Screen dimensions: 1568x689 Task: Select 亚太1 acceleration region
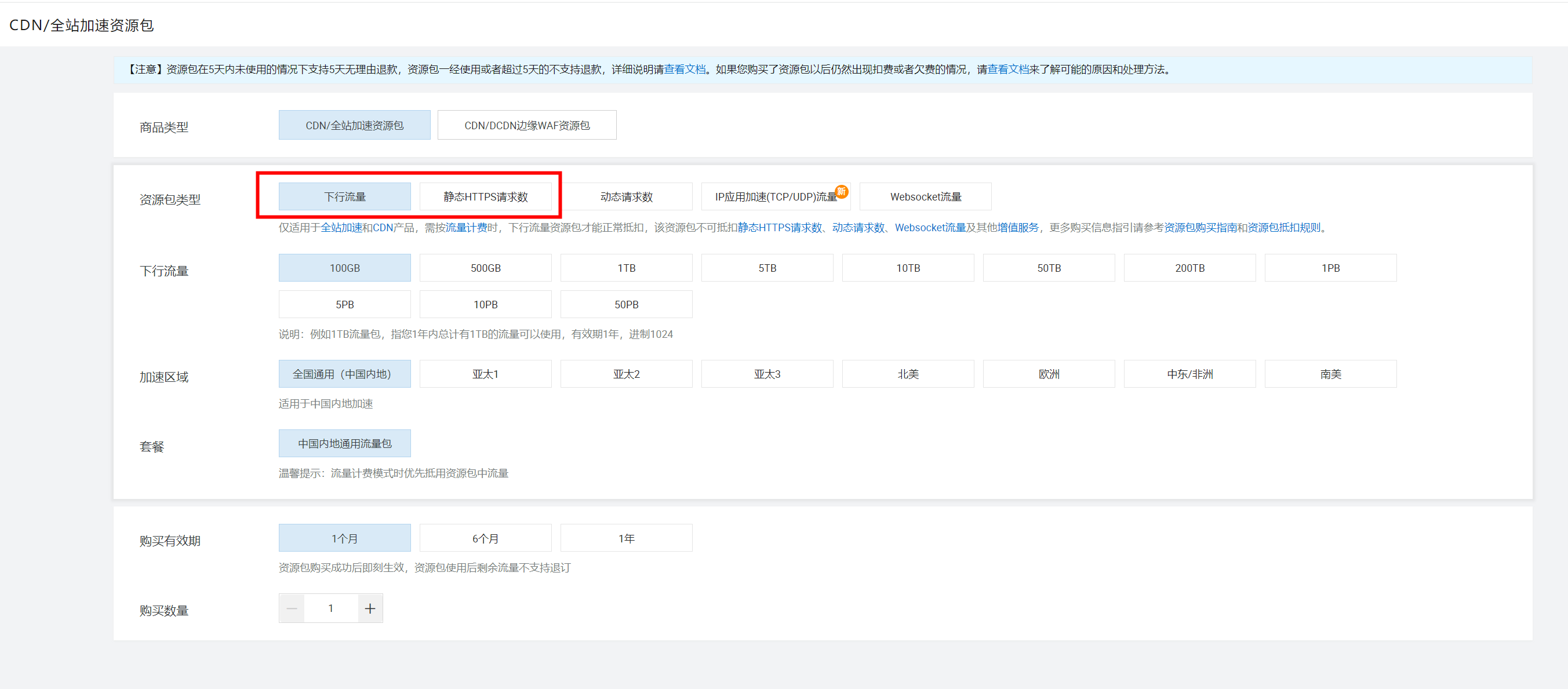point(485,373)
